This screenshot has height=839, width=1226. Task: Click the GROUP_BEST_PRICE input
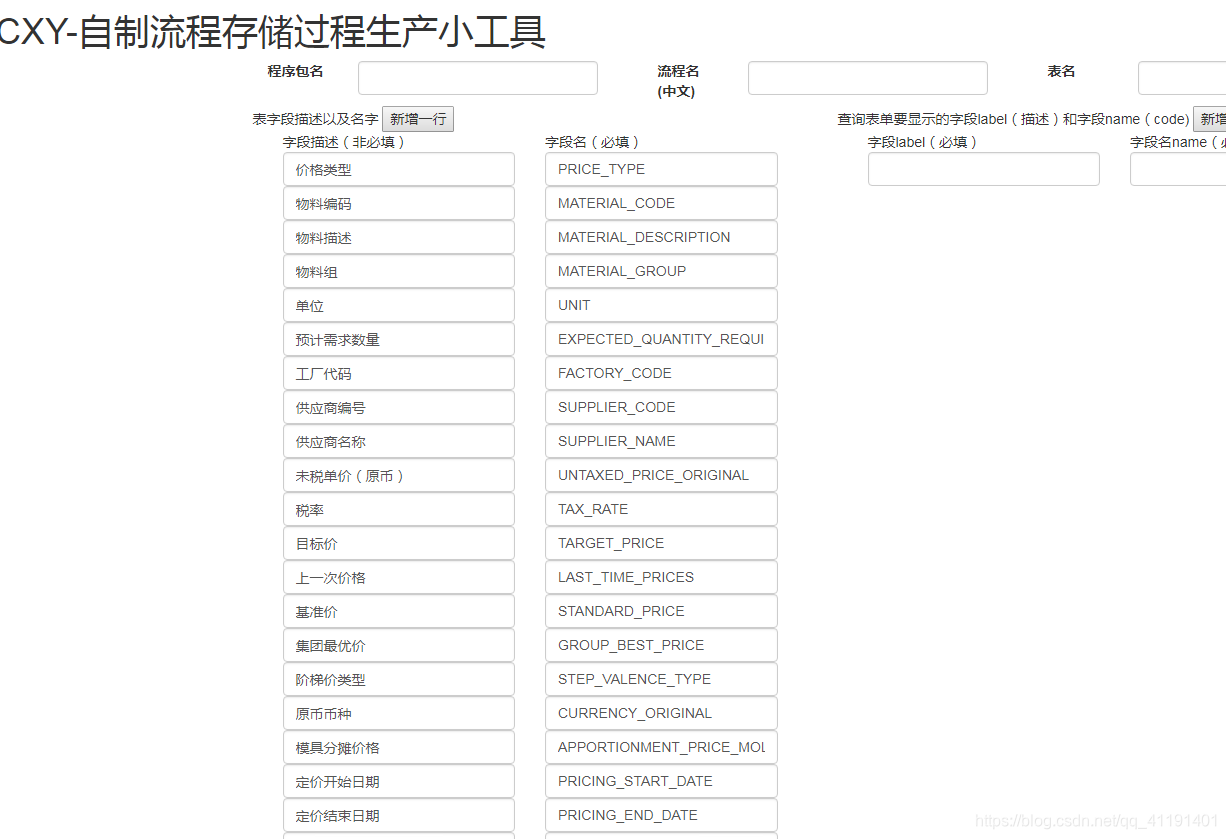click(x=661, y=645)
